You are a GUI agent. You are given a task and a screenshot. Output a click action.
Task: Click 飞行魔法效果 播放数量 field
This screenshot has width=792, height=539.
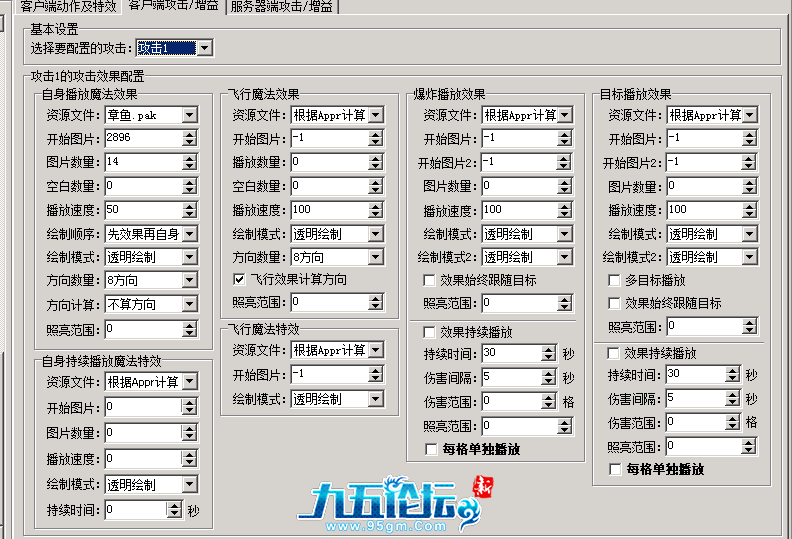point(329,162)
